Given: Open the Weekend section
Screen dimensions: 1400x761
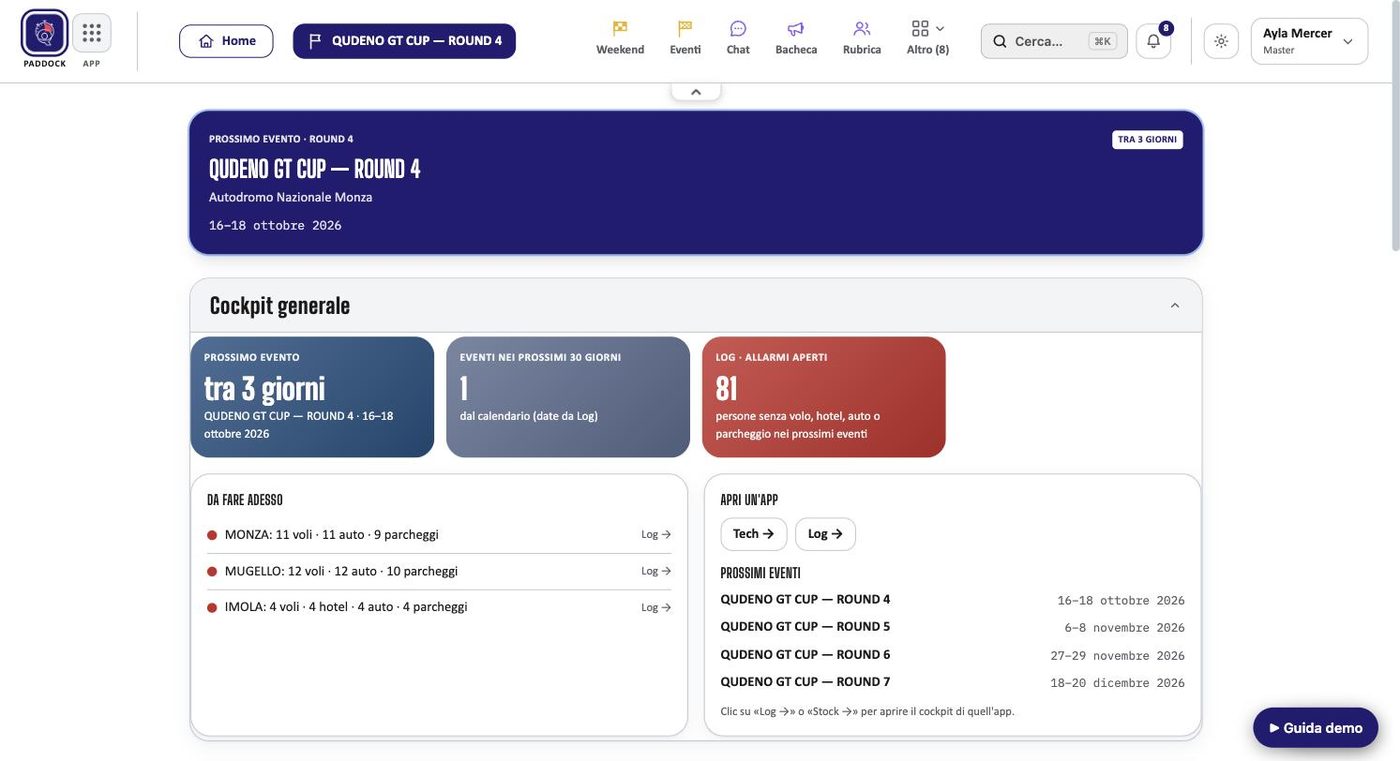Looking at the screenshot, I should [x=620, y=38].
